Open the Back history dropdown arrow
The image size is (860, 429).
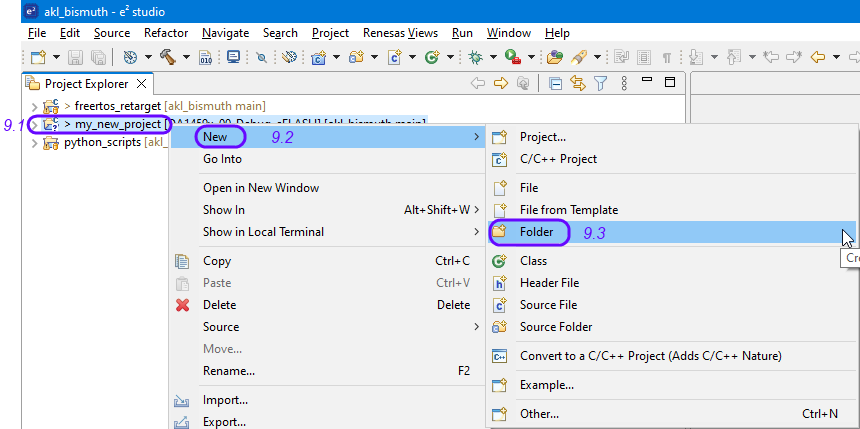click(836, 57)
